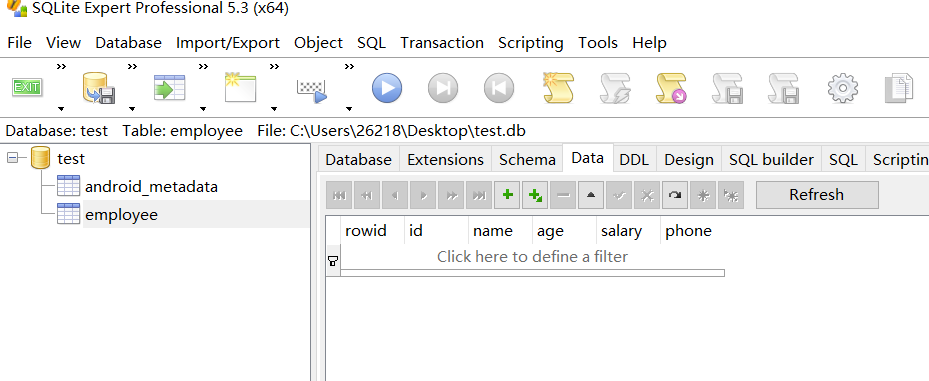Click the new window with star icon
This screenshot has width=929, height=381.
tap(240, 88)
